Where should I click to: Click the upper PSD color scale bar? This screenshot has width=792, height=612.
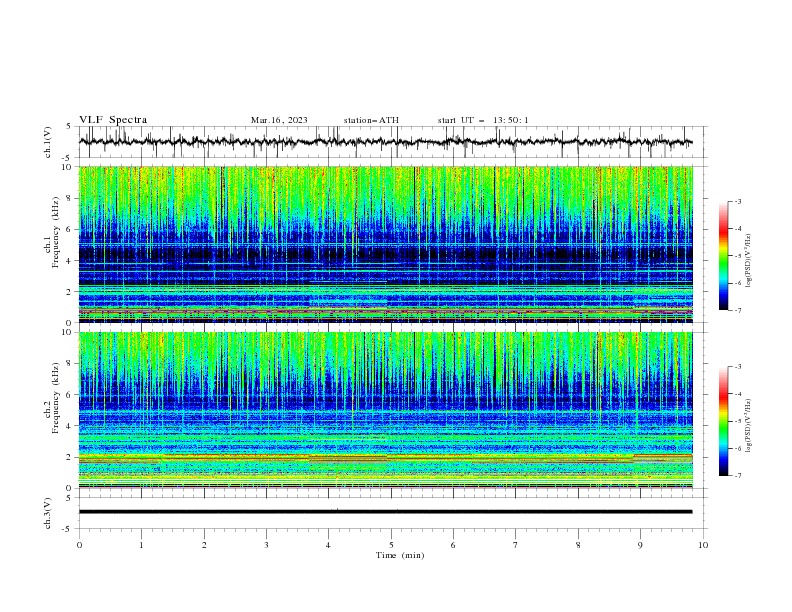724,256
